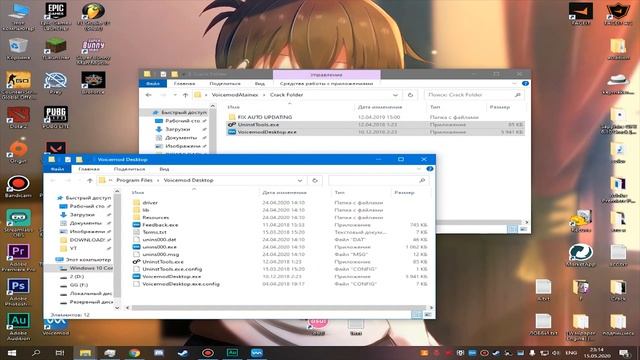Open Управление tab in Crack Folder window
This screenshot has height=360, width=640.
[327, 75]
